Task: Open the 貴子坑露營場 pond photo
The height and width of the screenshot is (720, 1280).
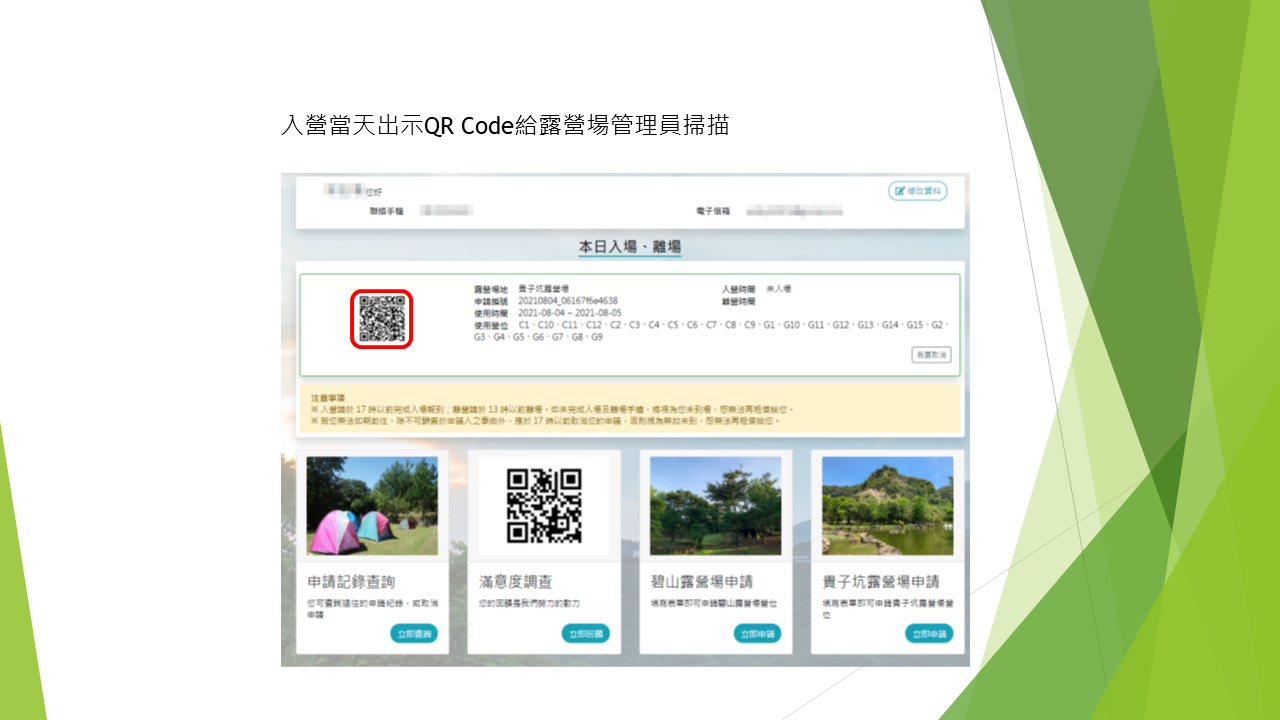Action: [x=888, y=506]
